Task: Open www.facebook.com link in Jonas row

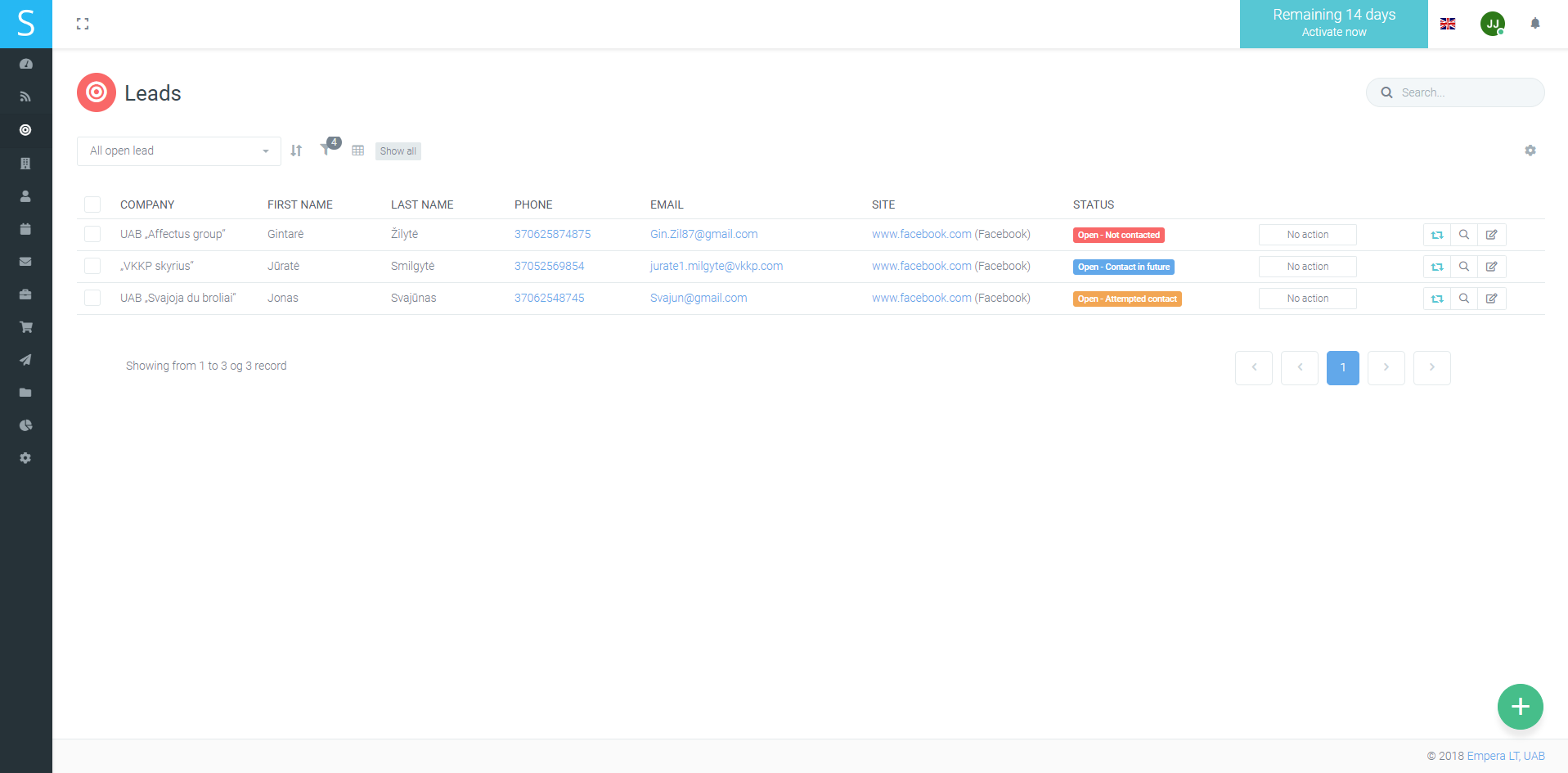Action: tap(922, 298)
